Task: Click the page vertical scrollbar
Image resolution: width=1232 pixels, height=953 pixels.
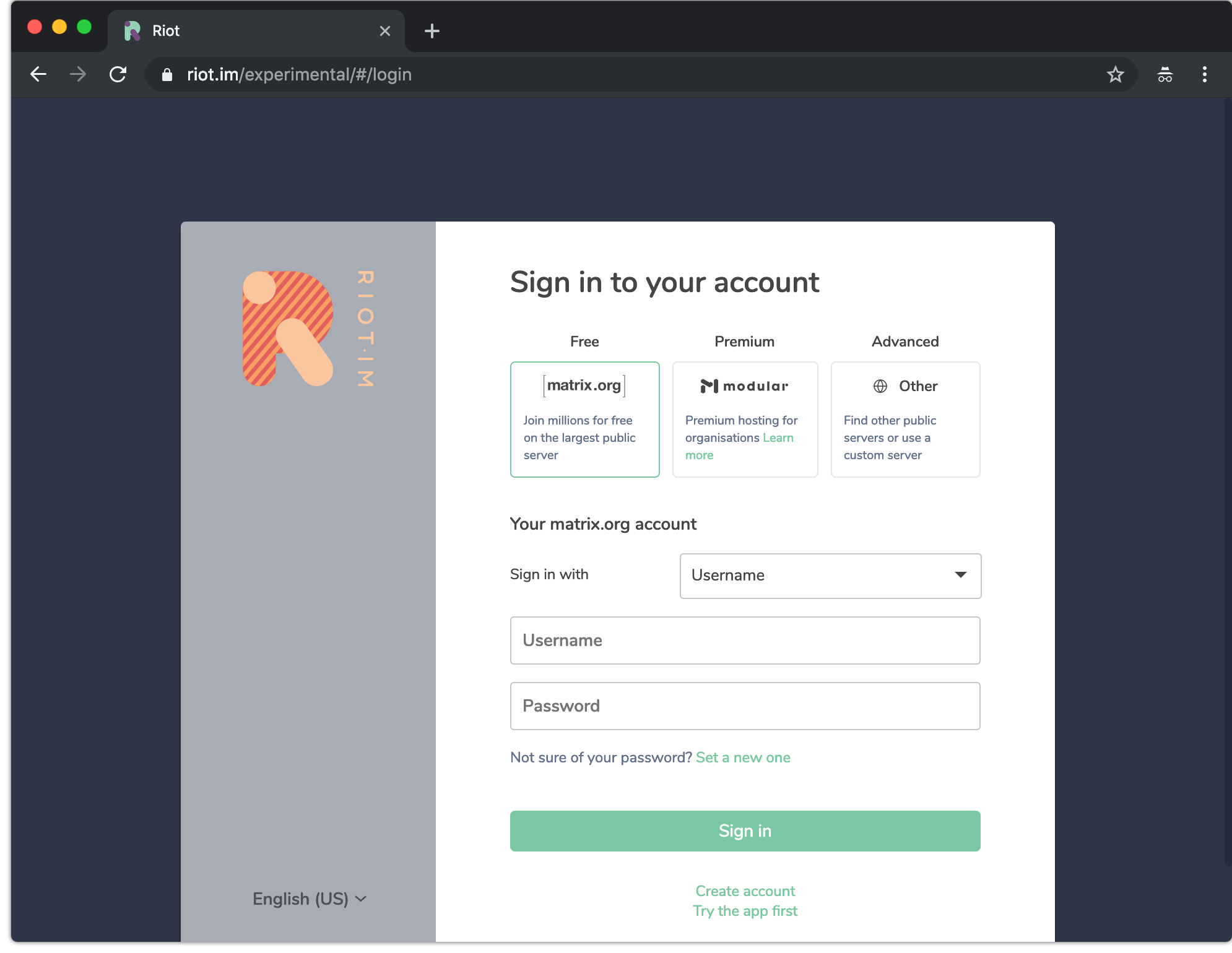Action: click(1227, 483)
